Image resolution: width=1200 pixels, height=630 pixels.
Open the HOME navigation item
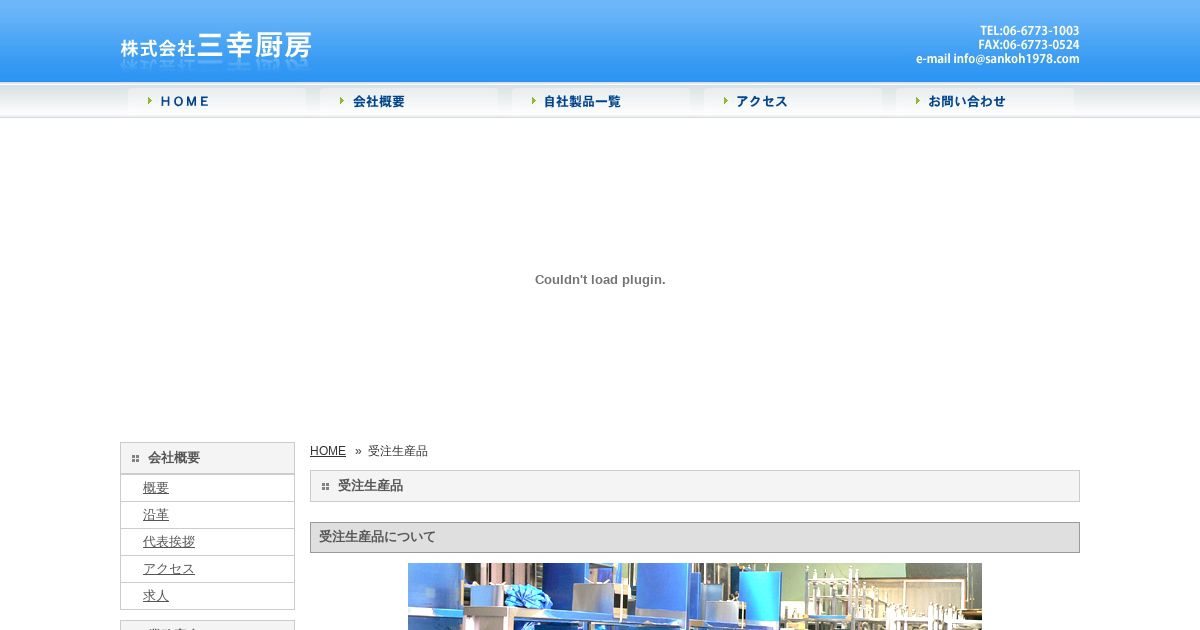click(x=217, y=101)
